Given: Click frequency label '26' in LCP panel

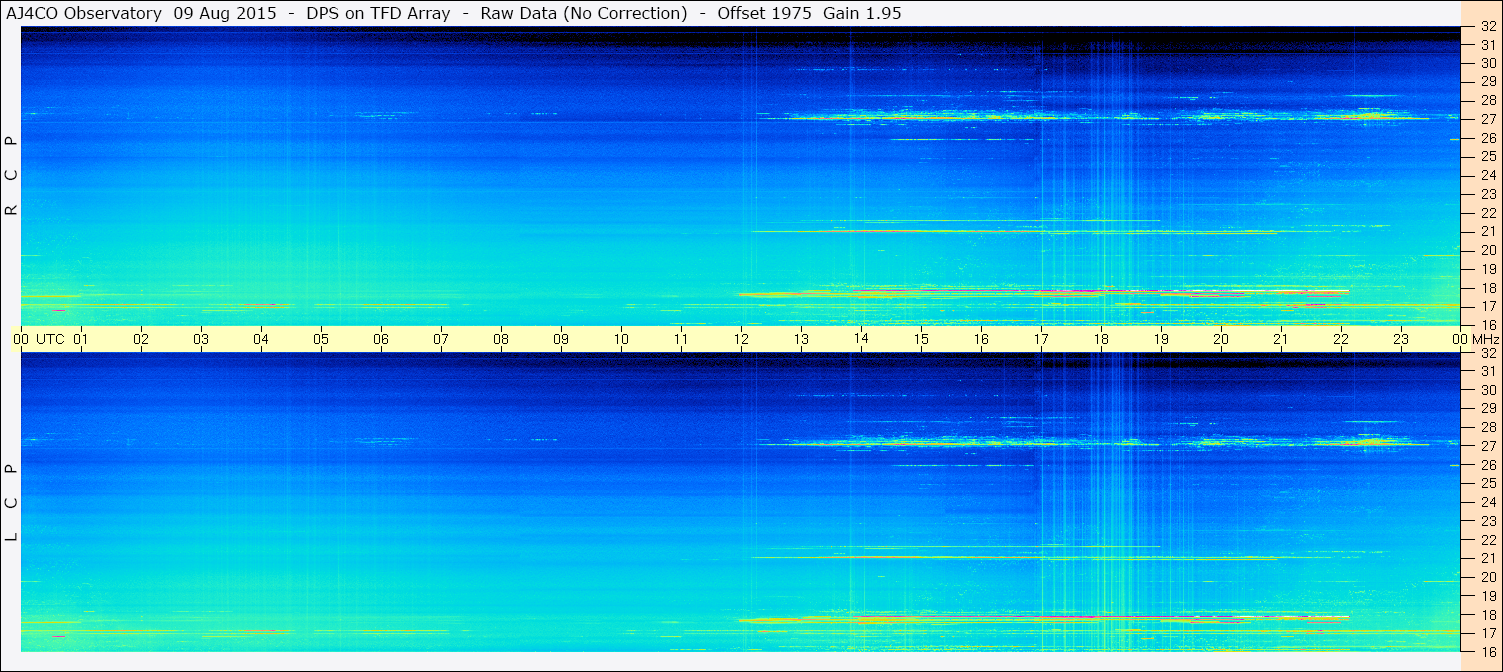Looking at the screenshot, I should [x=1487, y=464].
